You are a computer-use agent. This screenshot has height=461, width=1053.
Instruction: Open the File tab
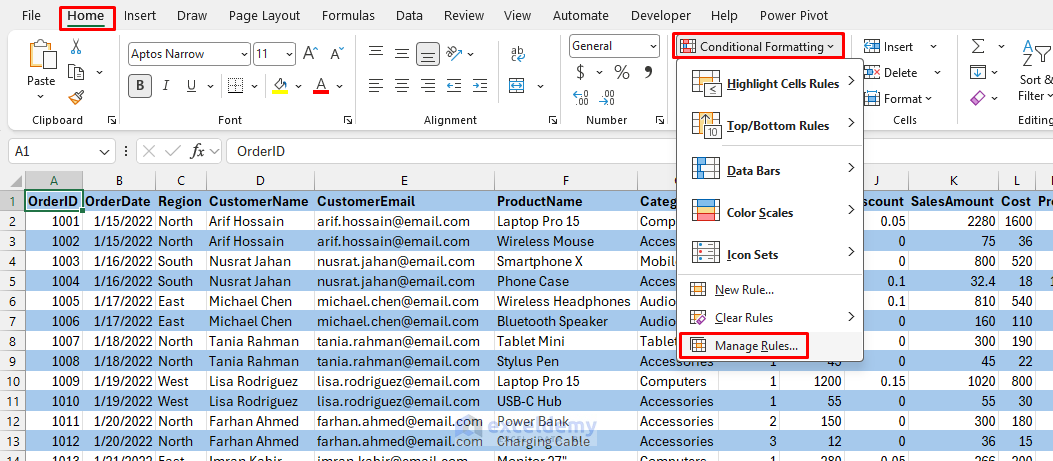pos(31,15)
